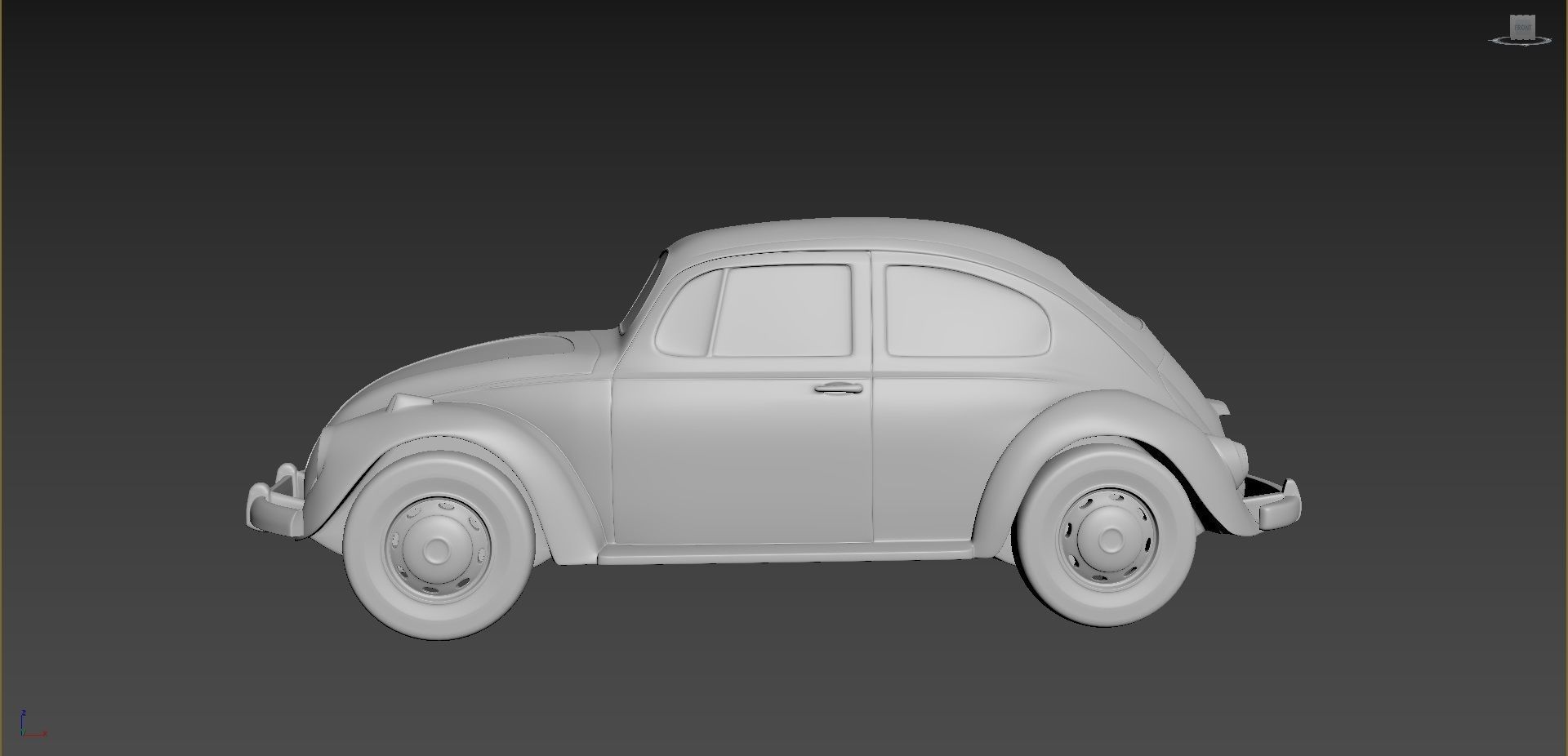Select the car's front wheel in viewport
Screen dimensions: 1568x756
[x=438, y=545]
